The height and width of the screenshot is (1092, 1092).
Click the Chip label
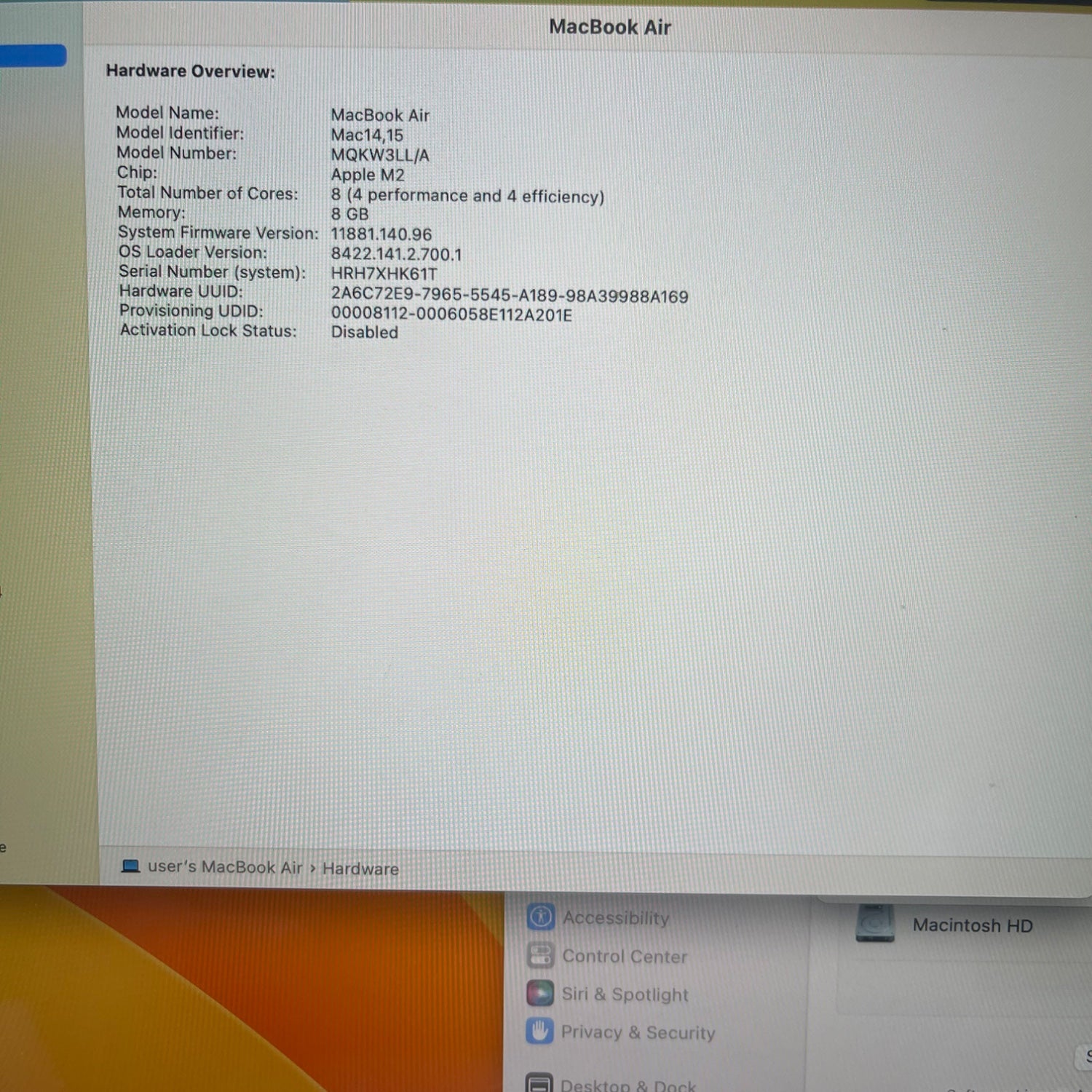[138, 173]
